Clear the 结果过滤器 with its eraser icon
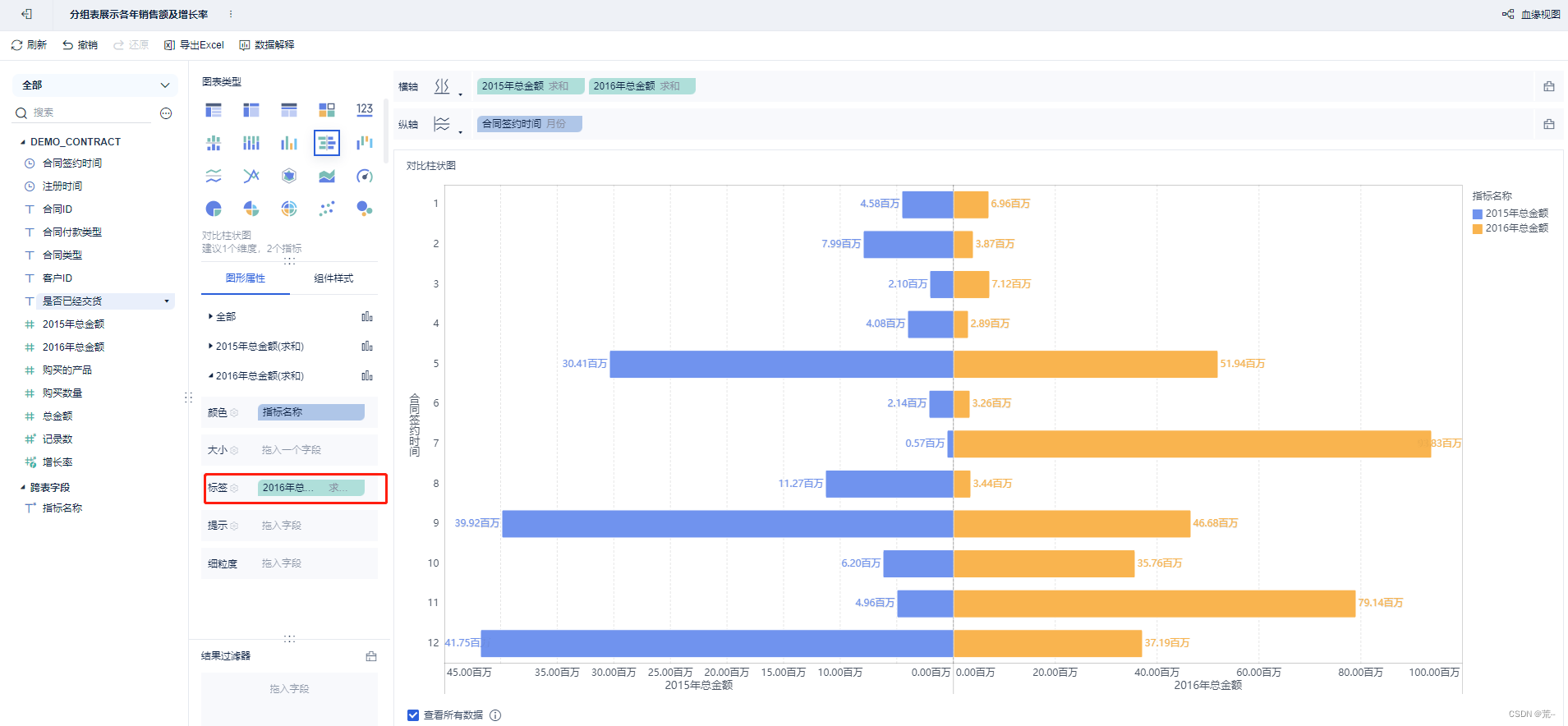This screenshot has height=726, width=1568. click(371, 656)
